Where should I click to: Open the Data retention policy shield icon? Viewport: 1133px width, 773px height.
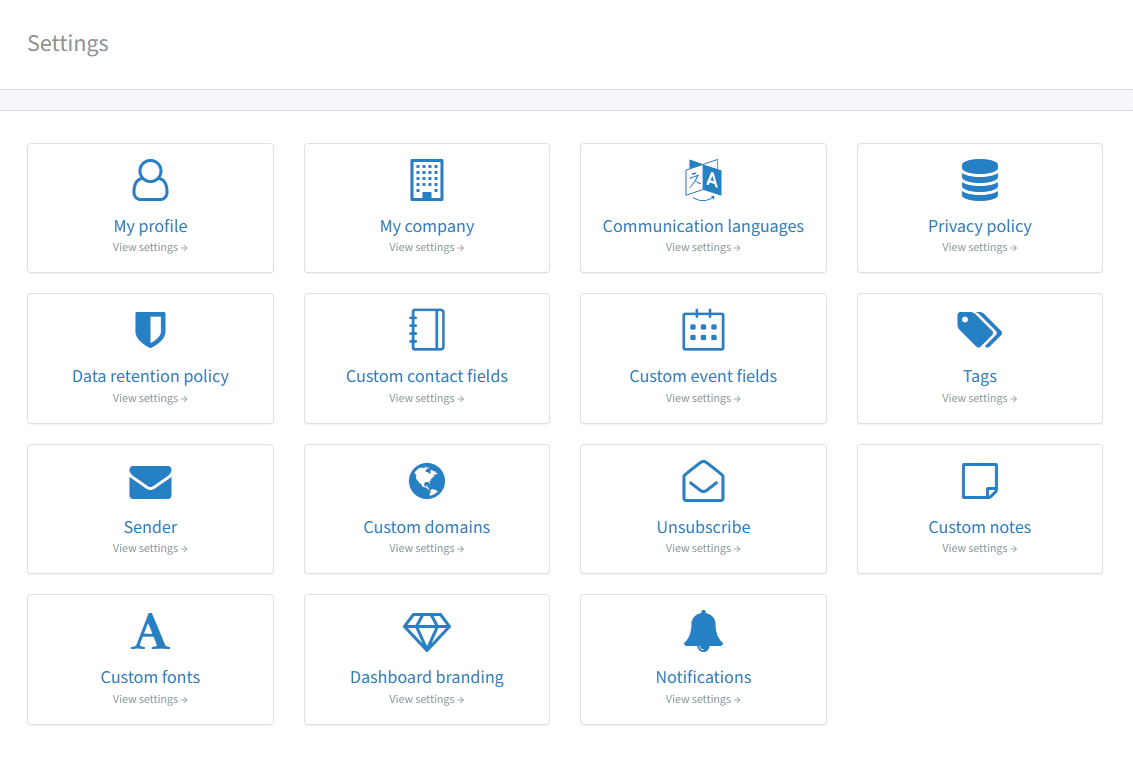point(150,329)
